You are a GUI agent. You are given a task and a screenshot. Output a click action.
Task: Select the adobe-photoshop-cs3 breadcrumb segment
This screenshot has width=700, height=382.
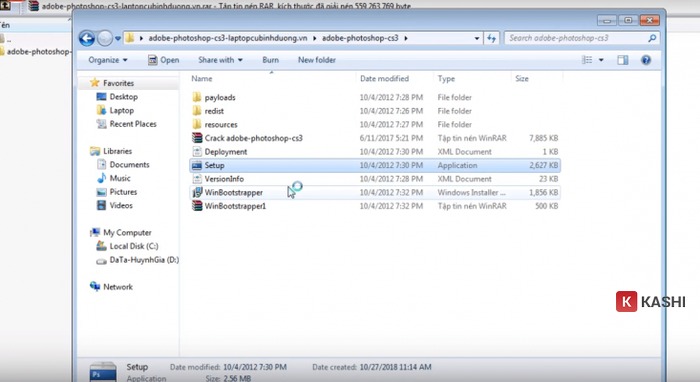(360, 38)
